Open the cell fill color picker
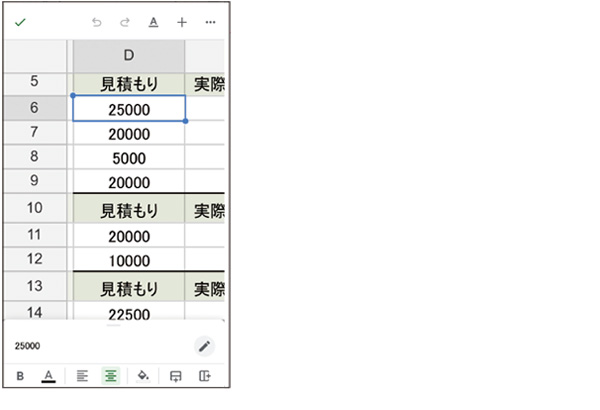Viewport: 600px width, 410px height. (143, 376)
